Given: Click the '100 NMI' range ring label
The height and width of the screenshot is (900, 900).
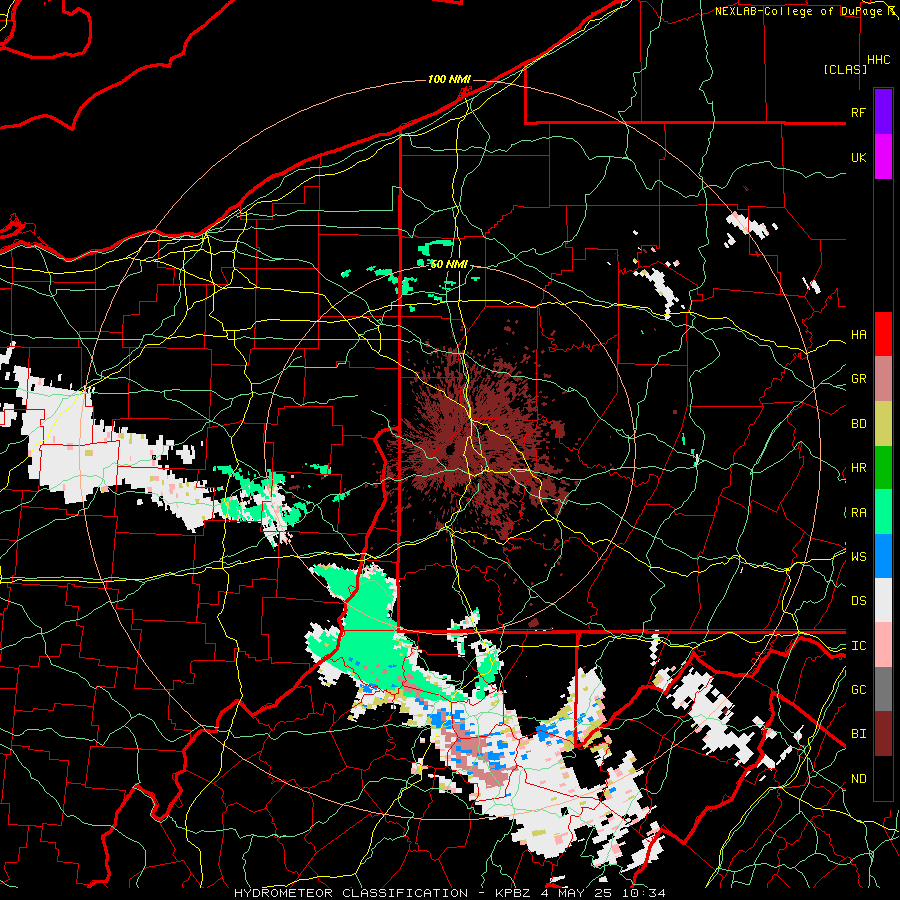Looking at the screenshot, I should [449, 79].
